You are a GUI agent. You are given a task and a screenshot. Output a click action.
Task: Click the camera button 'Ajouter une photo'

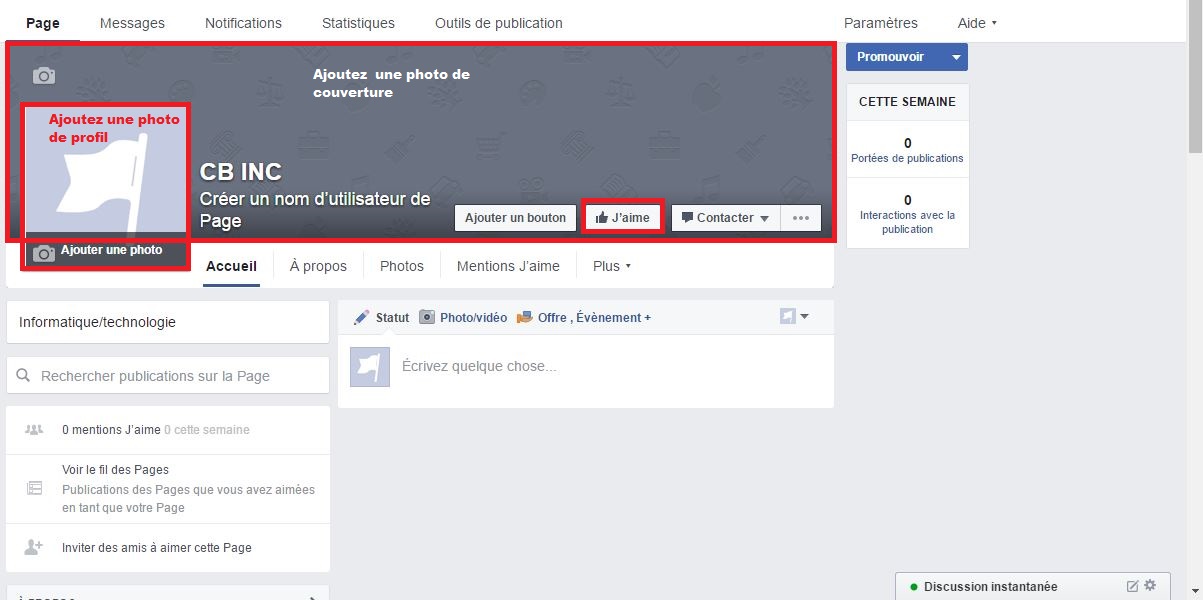click(x=106, y=252)
